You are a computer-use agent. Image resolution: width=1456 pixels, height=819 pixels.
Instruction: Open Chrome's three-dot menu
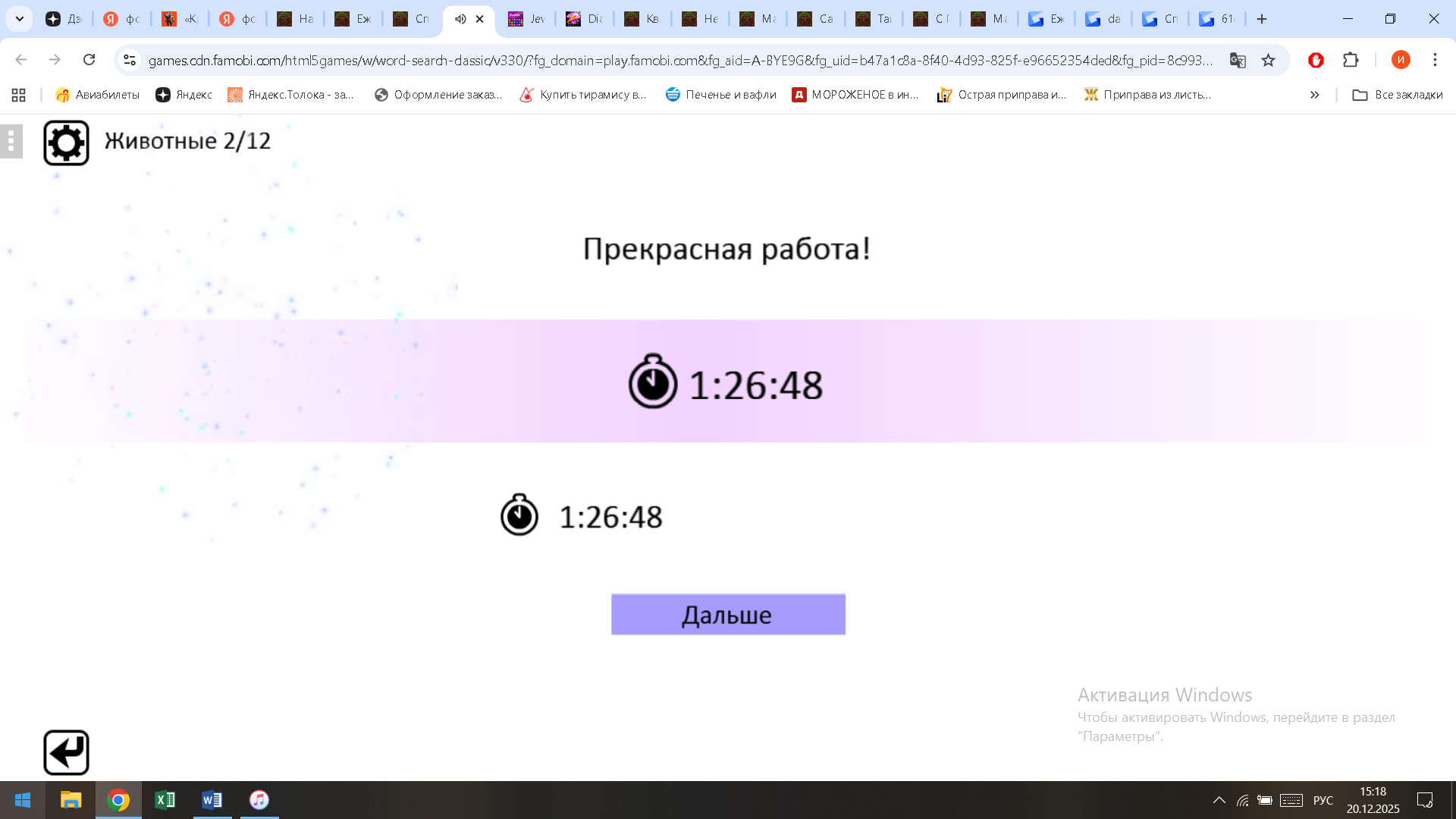click(1434, 60)
